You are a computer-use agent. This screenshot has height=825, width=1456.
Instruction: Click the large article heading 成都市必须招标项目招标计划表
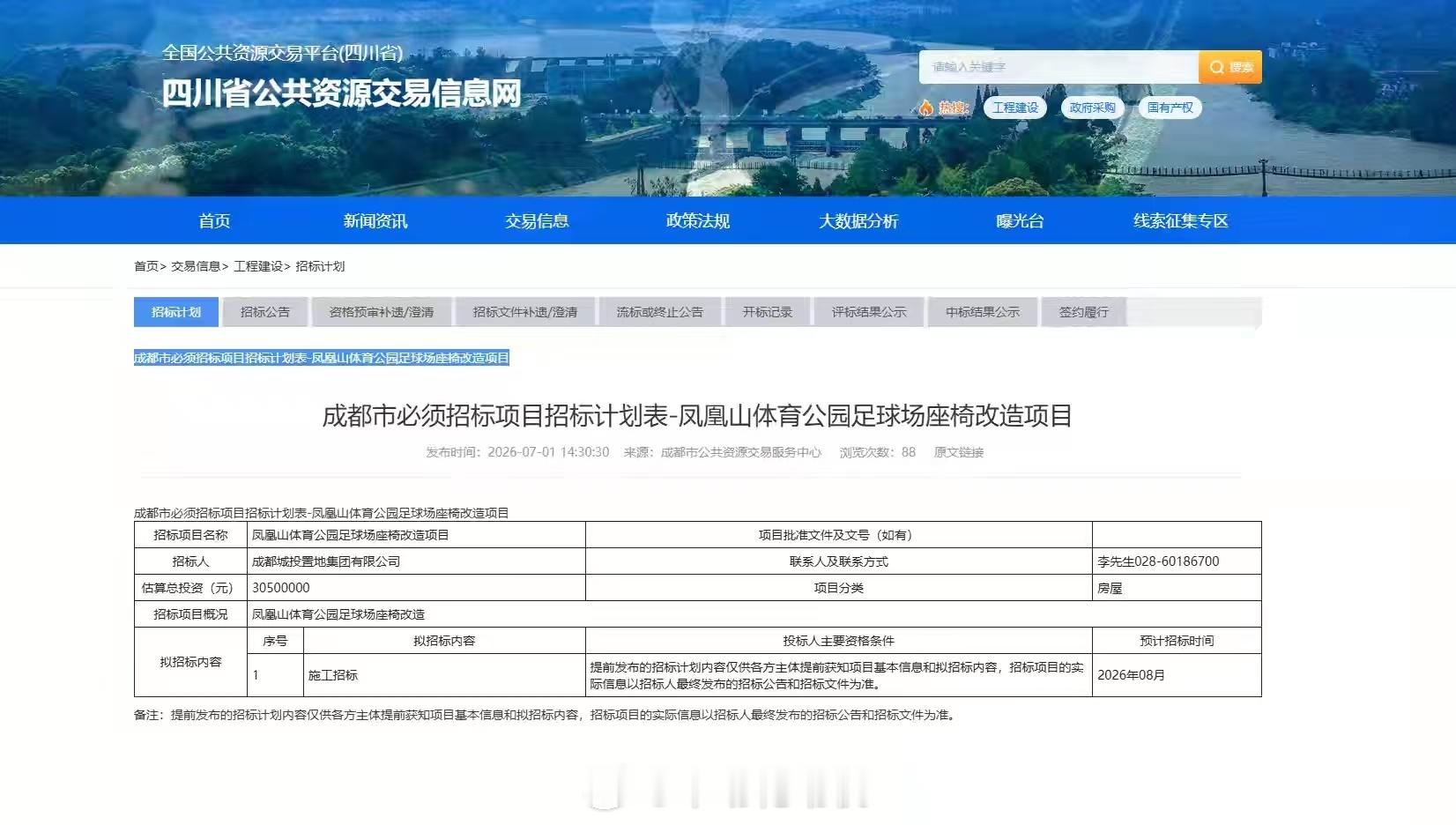point(697,415)
